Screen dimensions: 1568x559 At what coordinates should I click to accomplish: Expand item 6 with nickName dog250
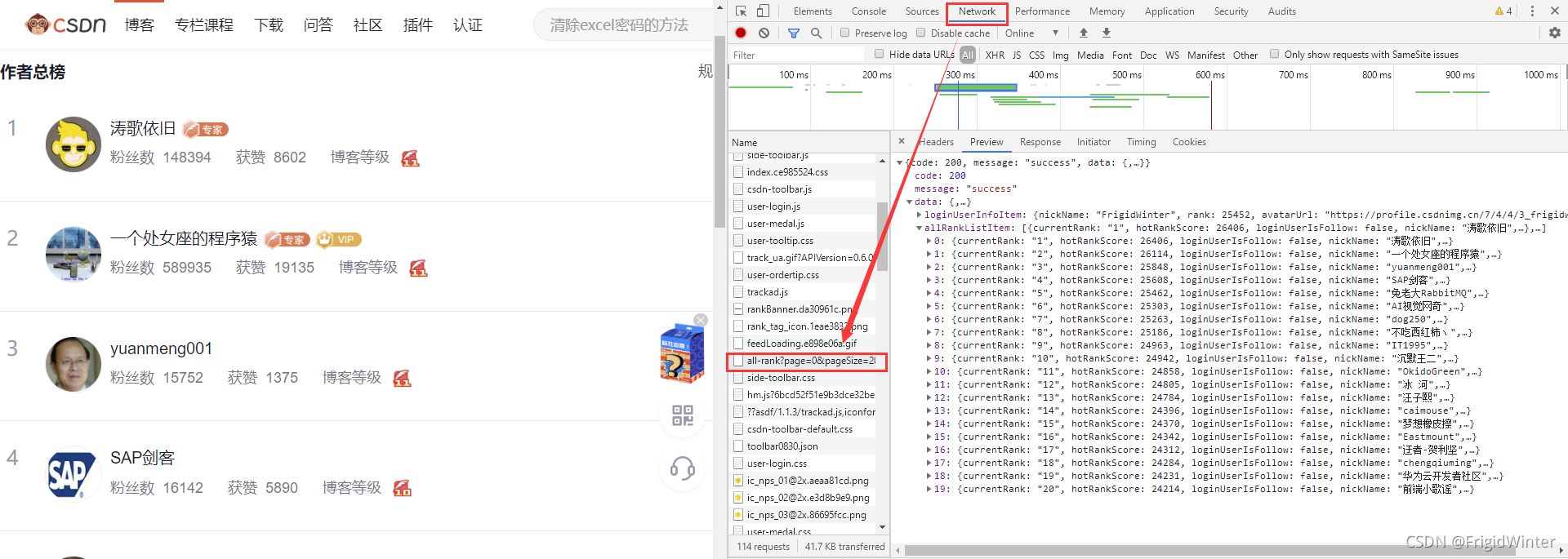click(929, 319)
